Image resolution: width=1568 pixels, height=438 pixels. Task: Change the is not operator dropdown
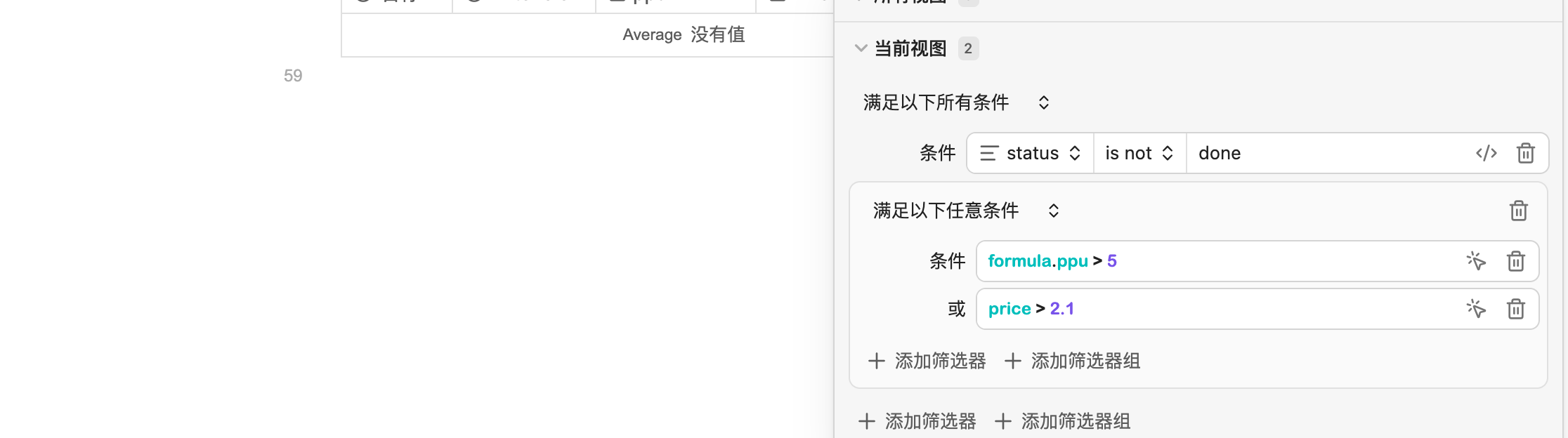point(1139,153)
